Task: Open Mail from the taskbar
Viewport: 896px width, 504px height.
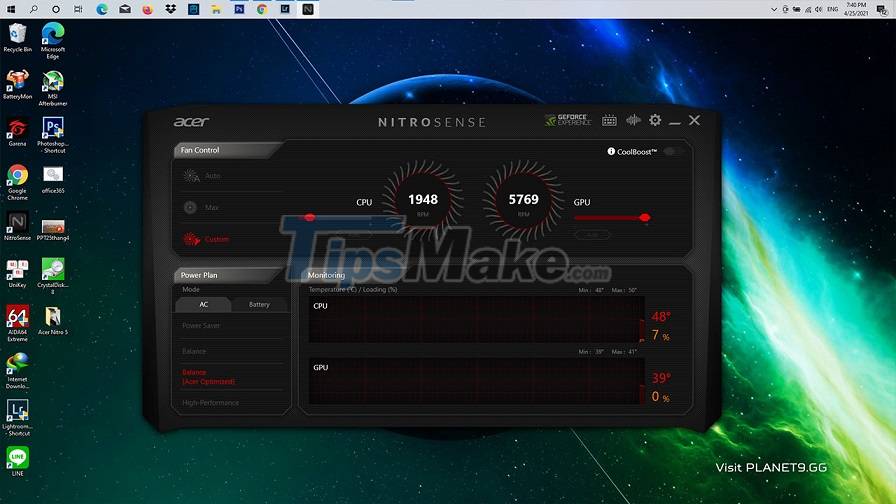Action: (x=125, y=9)
